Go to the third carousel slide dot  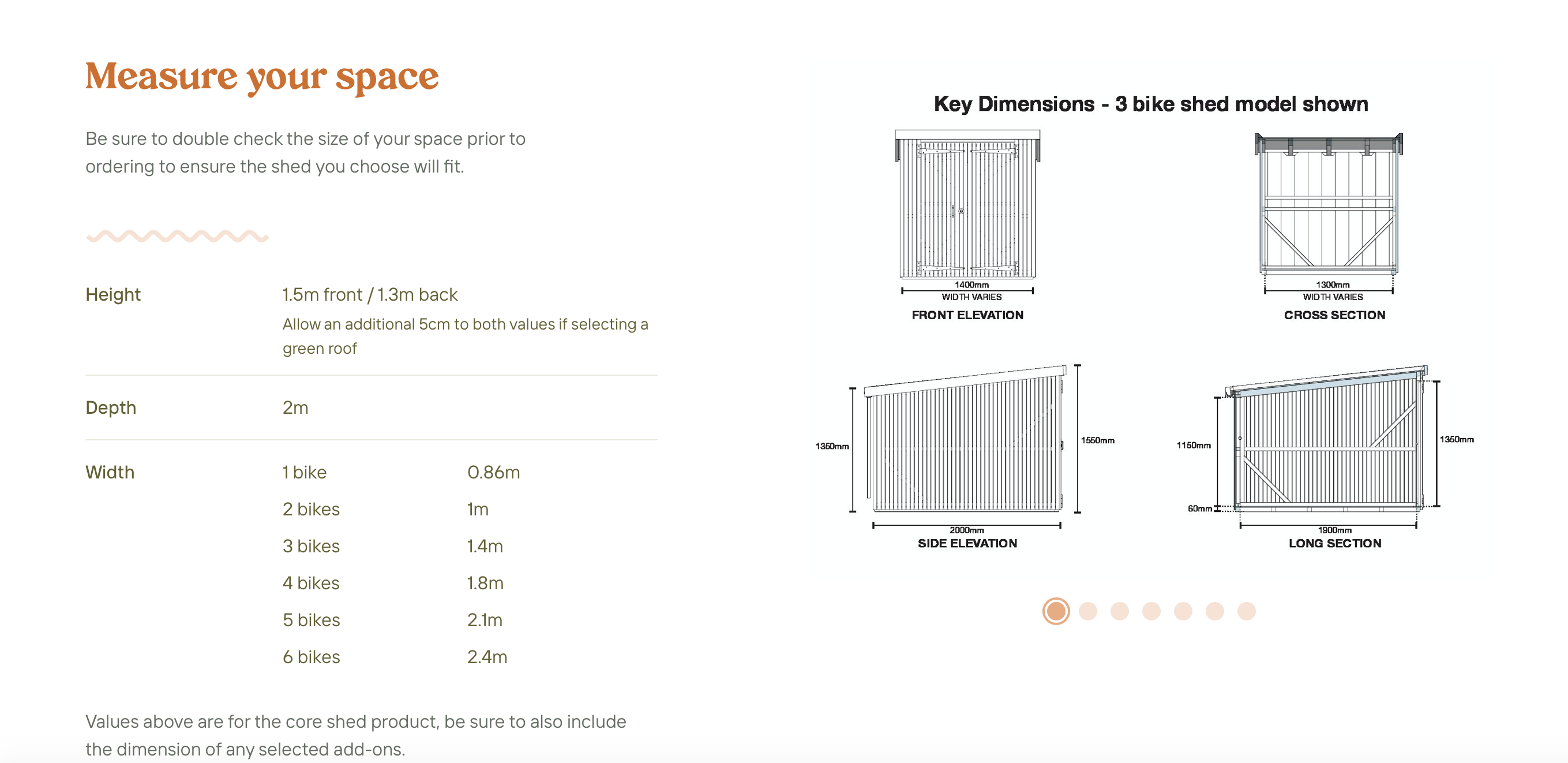pyautogui.click(x=1119, y=611)
